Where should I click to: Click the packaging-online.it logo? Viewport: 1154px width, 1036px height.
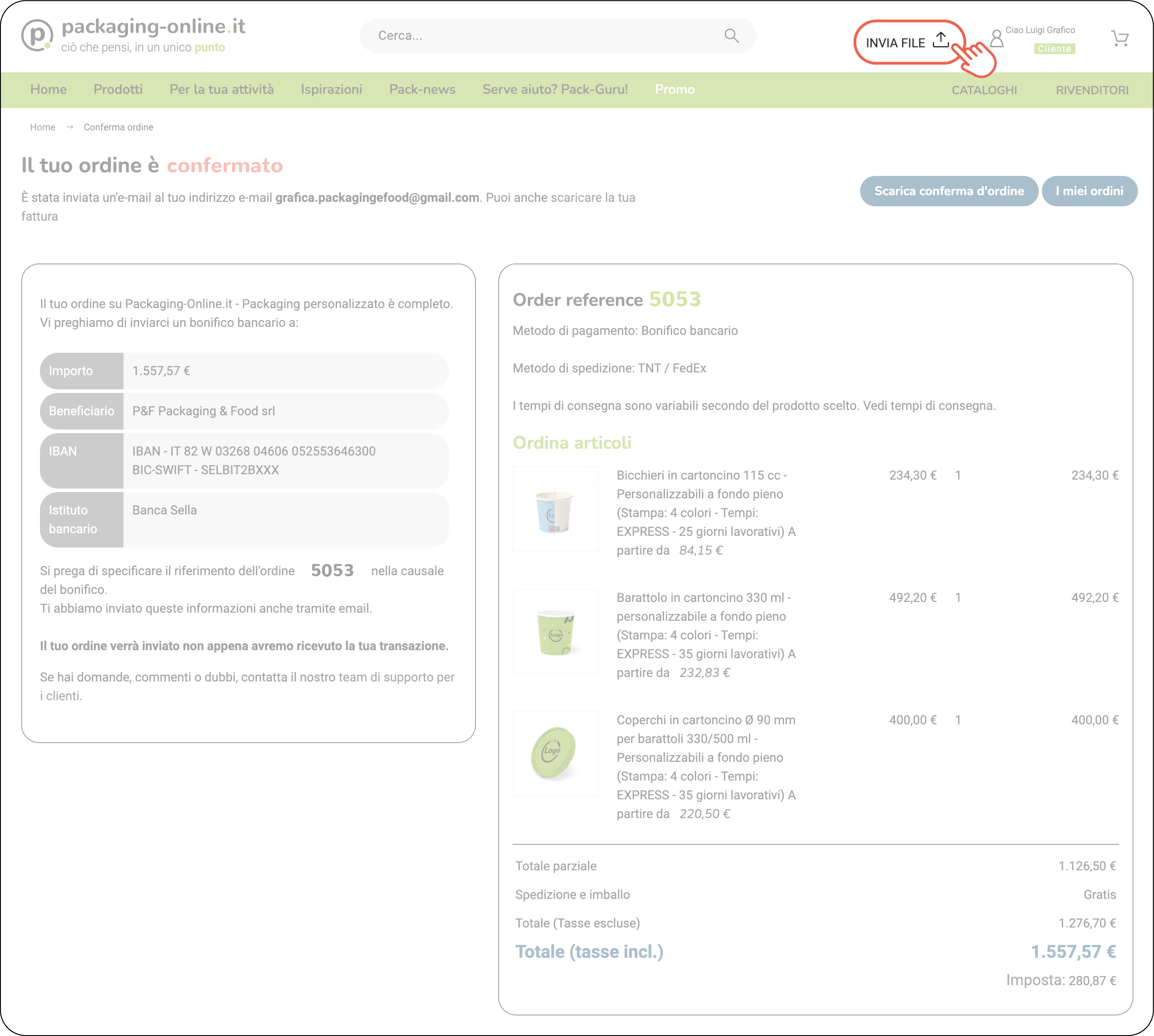(x=133, y=35)
